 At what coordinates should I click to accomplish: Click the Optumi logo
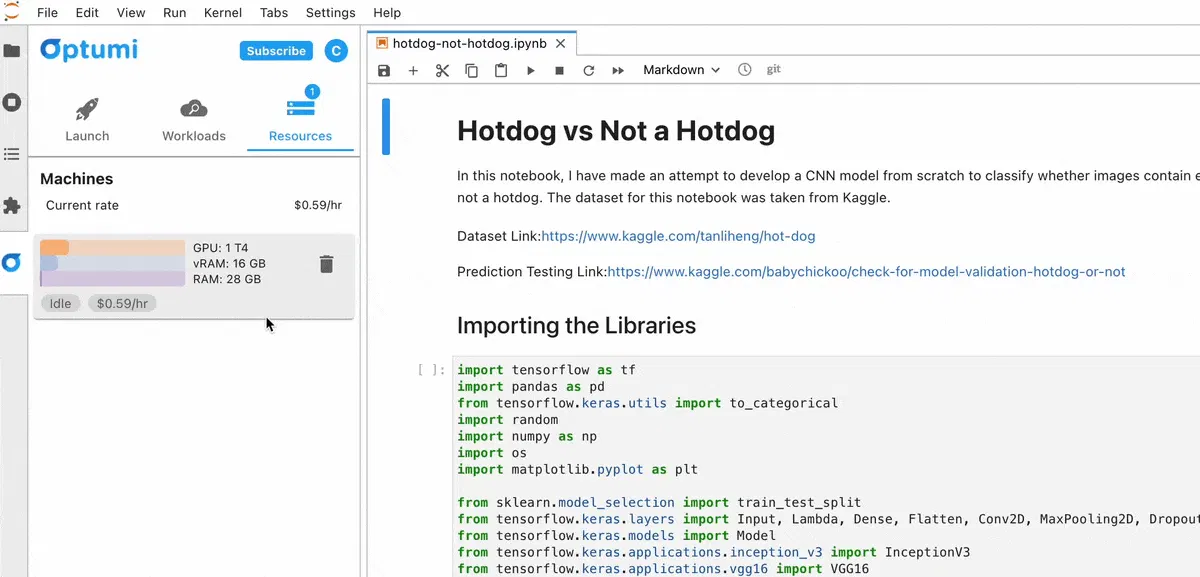click(89, 50)
